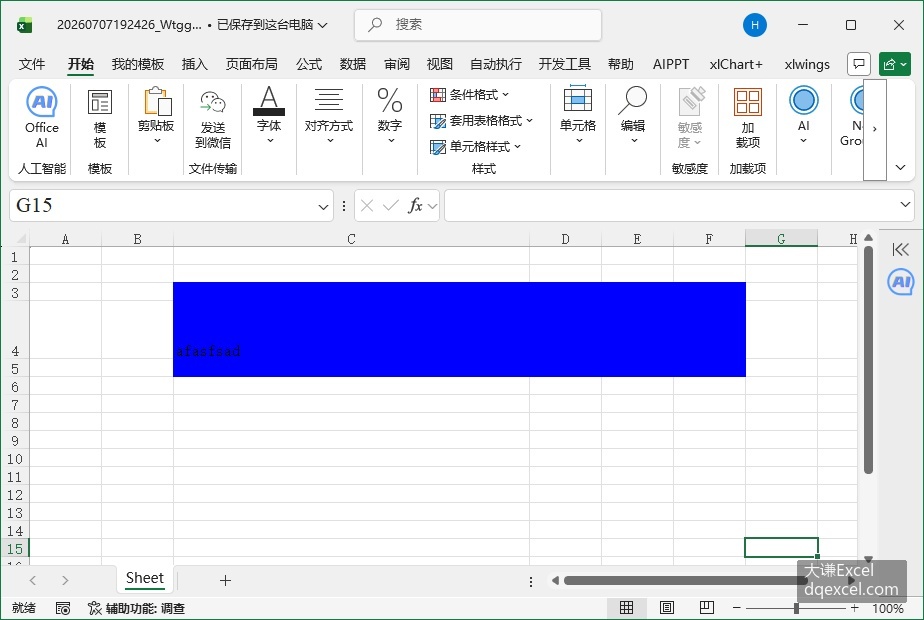This screenshot has height=620, width=924.
Task: Click the blue cell containing afasfsad
Action: pyautogui.click(x=351, y=330)
